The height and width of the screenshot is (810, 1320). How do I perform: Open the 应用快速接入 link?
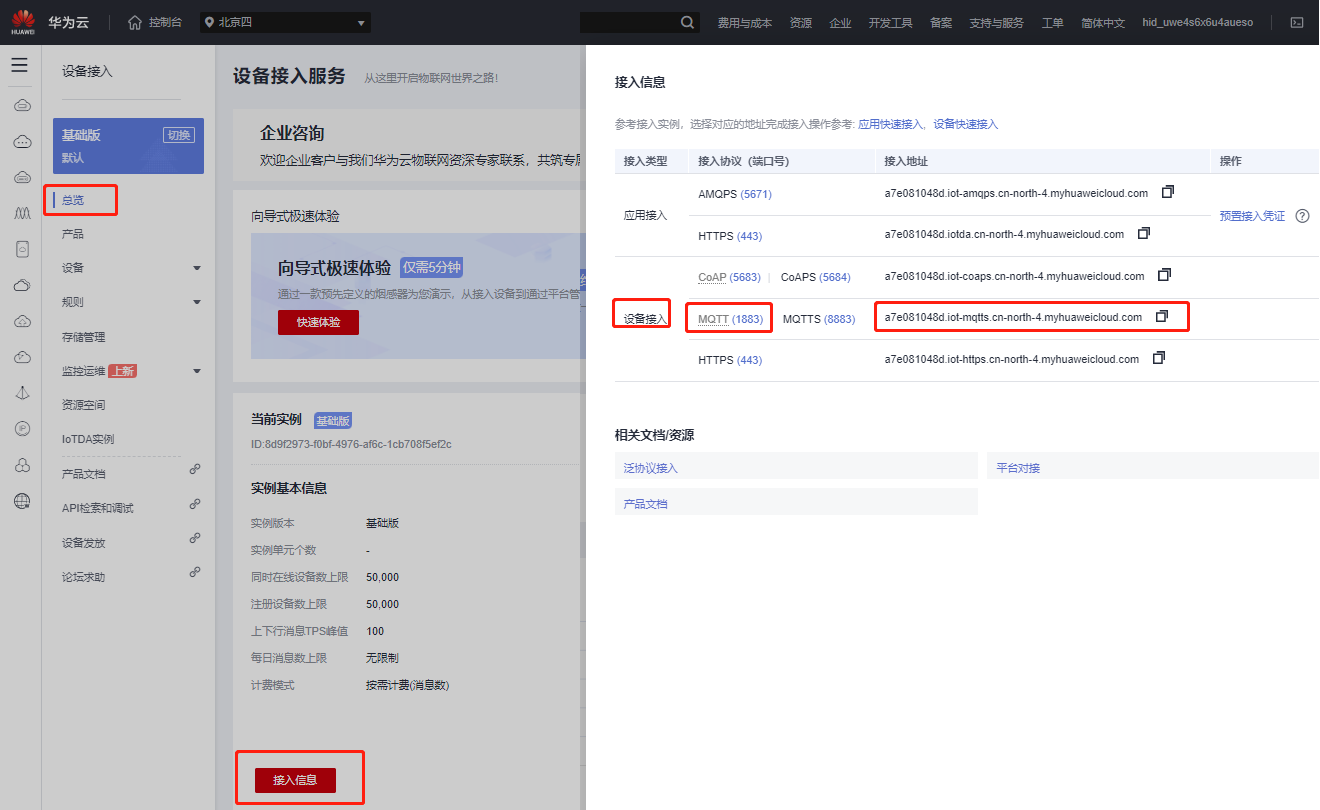890,124
